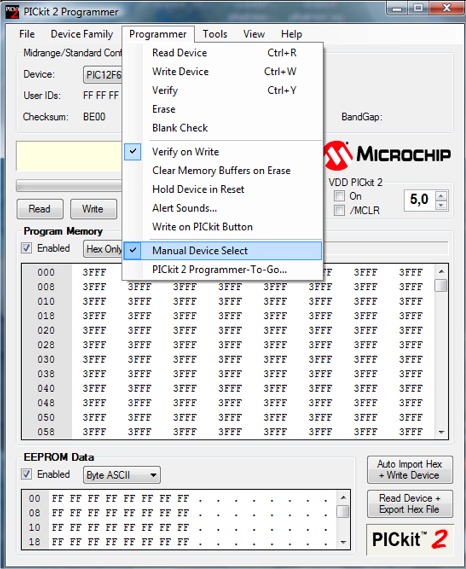Click the Microchip logo
This screenshot has height=569, width=466.
[387, 155]
